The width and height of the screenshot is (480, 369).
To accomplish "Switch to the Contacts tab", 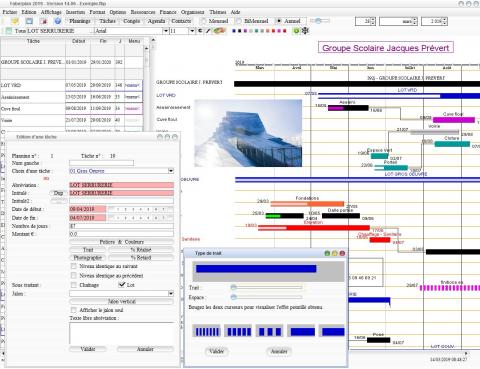I will (x=181, y=21).
